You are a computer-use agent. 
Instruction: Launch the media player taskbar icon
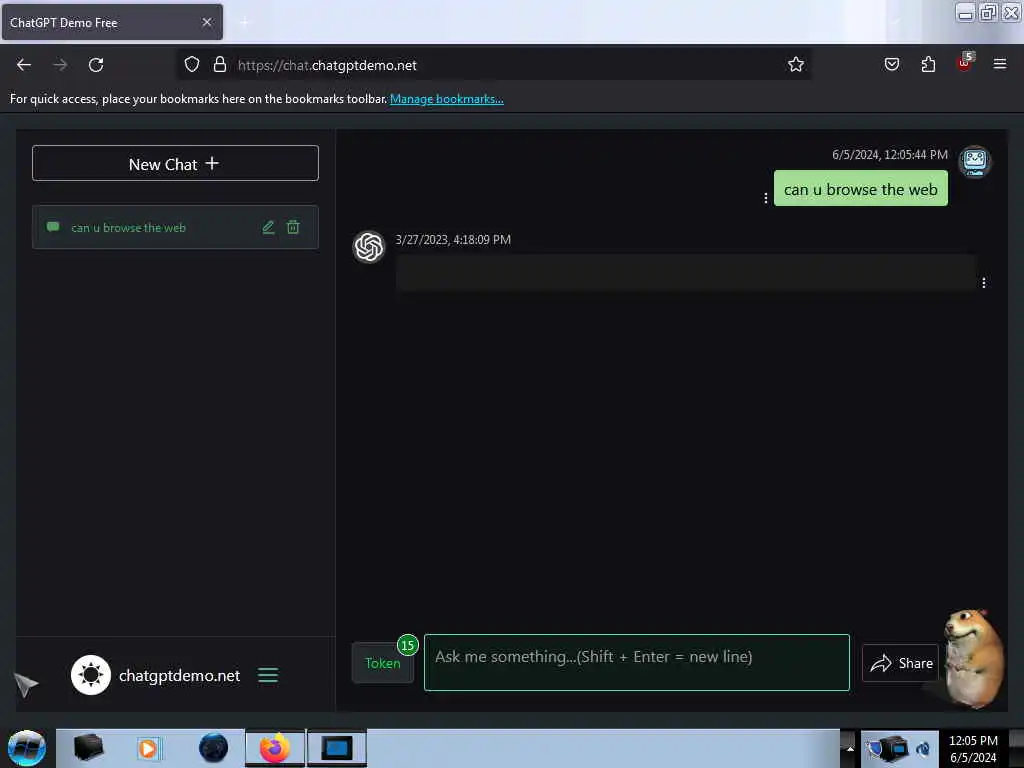pos(148,748)
